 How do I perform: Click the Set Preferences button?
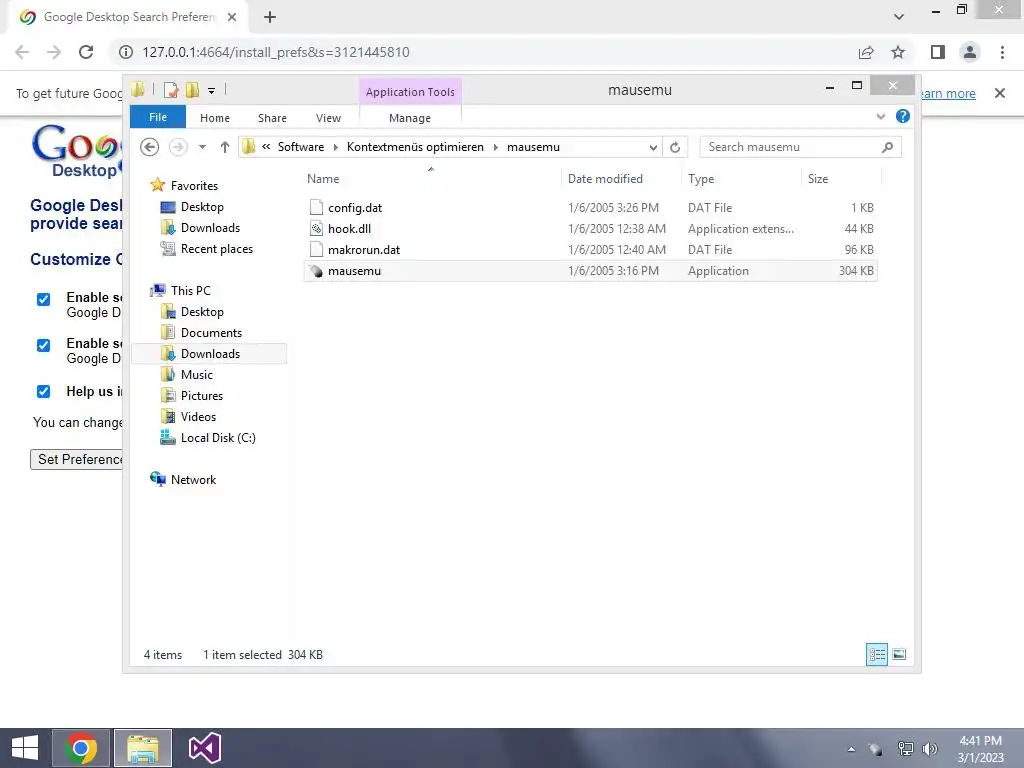[76, 459]
